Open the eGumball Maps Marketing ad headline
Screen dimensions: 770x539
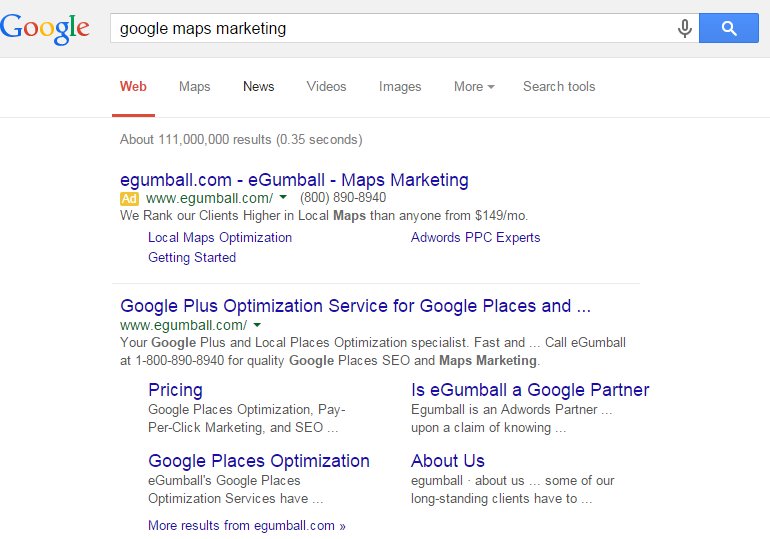[x=294, y=180]
